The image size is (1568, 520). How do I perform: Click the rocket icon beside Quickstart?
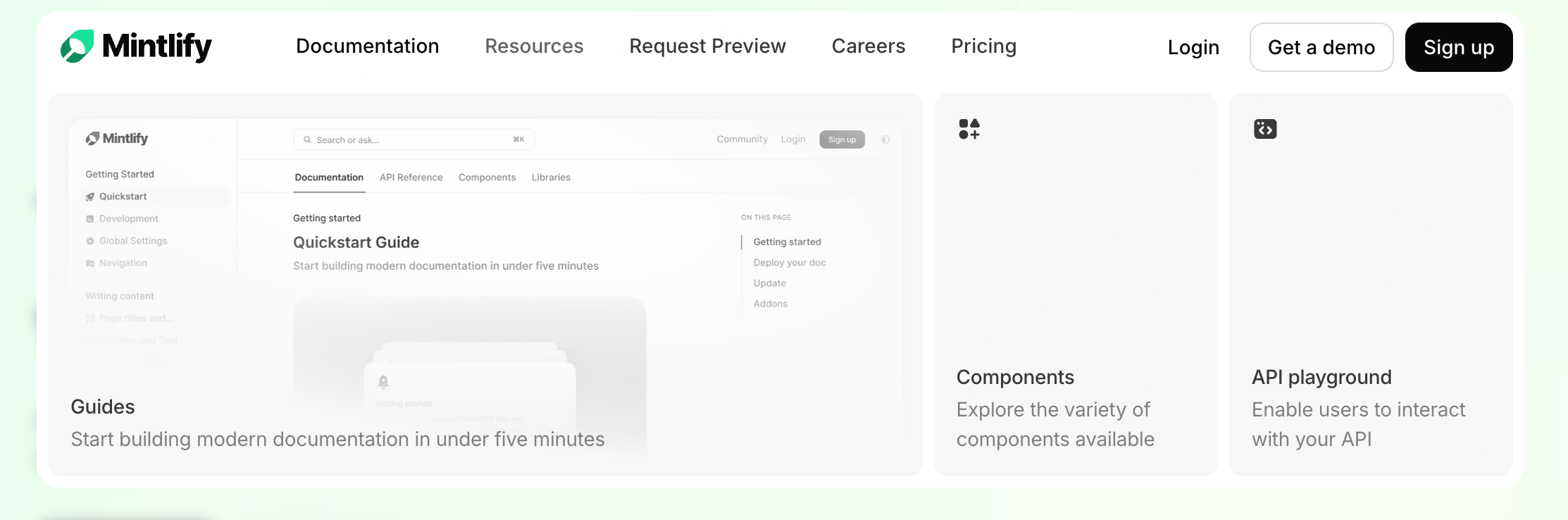tap(90, 197)
